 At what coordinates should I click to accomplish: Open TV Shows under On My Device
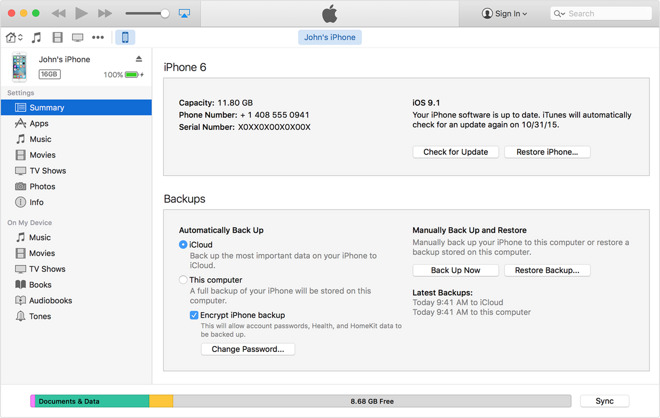pyautogui.click(x=76, y=269)
